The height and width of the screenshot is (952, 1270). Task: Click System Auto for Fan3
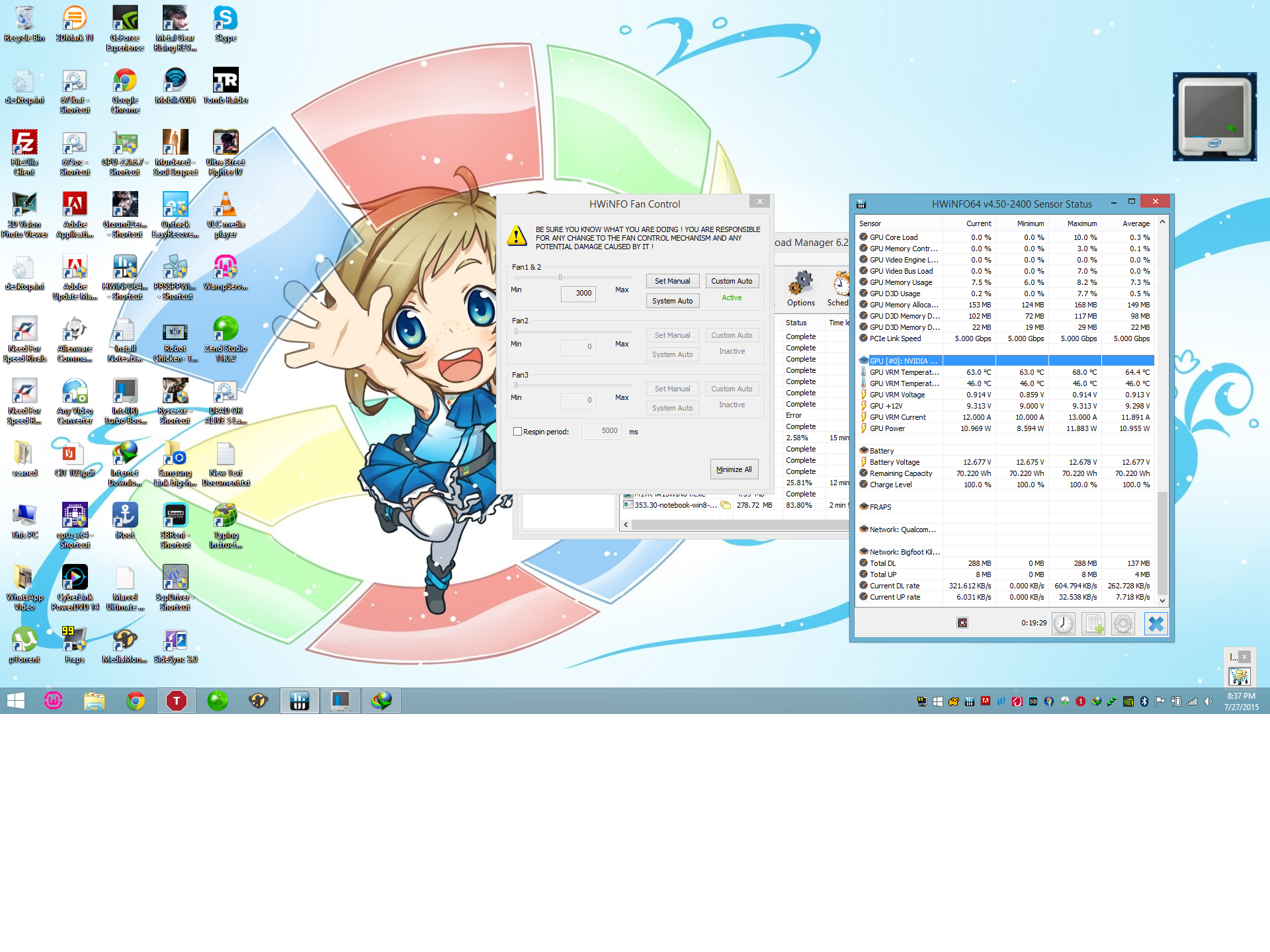(x=672, y=408)
